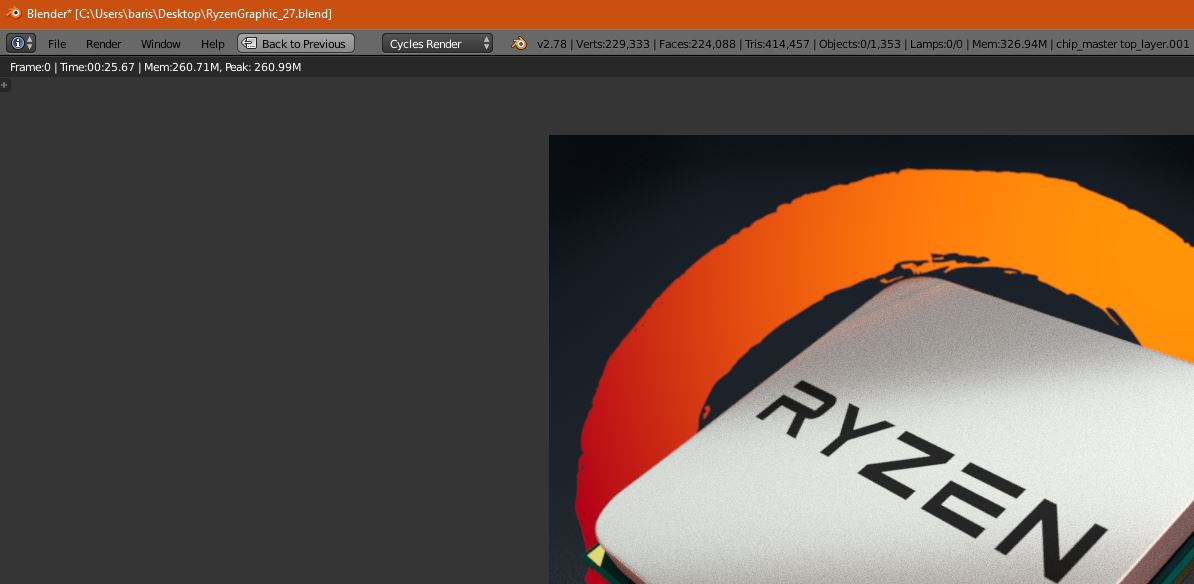Open the Render menu
The height and width of the screenshot is (584, 1194).
[104, 44]
